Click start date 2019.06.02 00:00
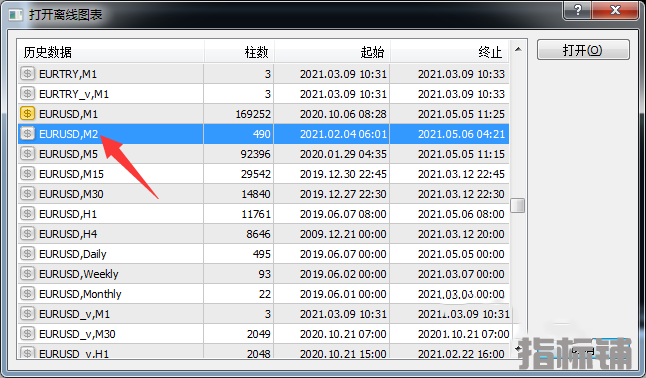 (343, 274)
